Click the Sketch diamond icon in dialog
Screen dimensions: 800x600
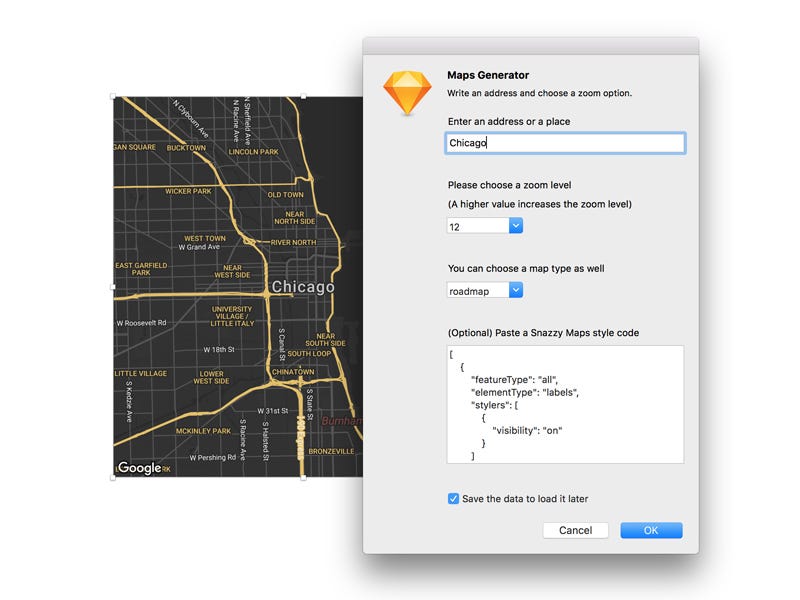(407, 93)
